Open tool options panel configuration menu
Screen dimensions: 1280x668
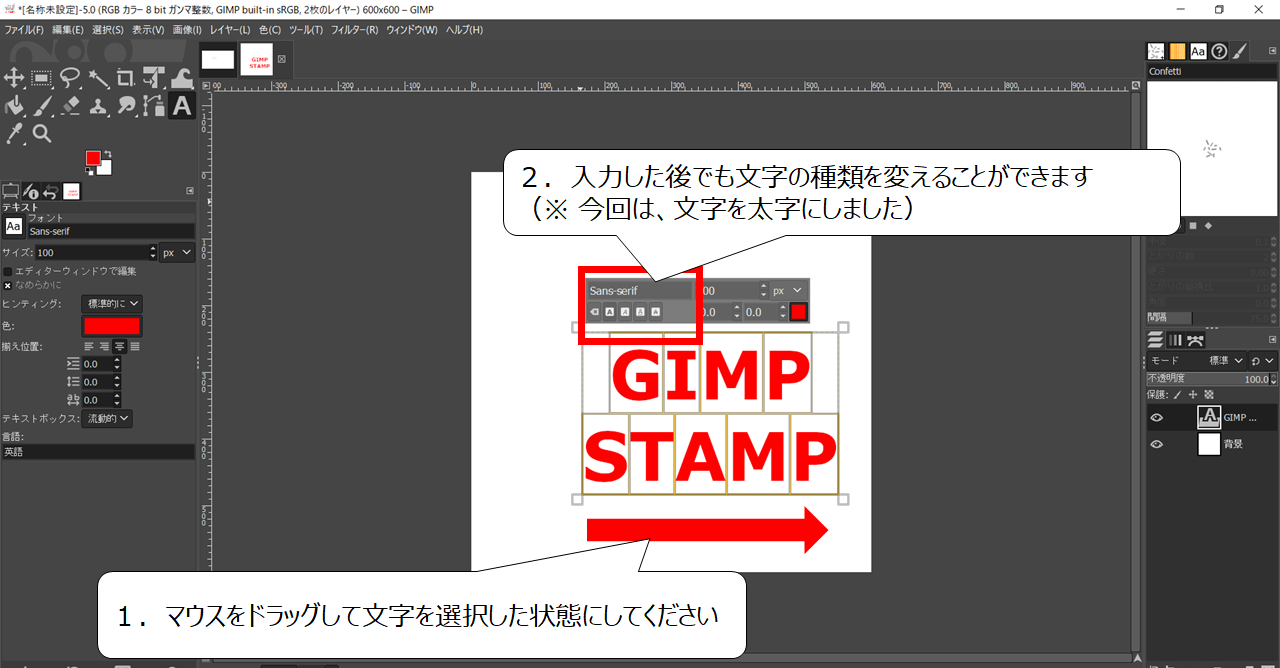190,191
